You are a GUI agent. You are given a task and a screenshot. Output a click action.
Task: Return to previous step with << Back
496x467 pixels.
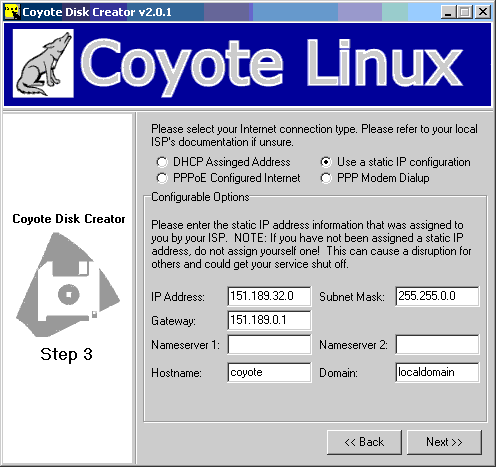364,442
